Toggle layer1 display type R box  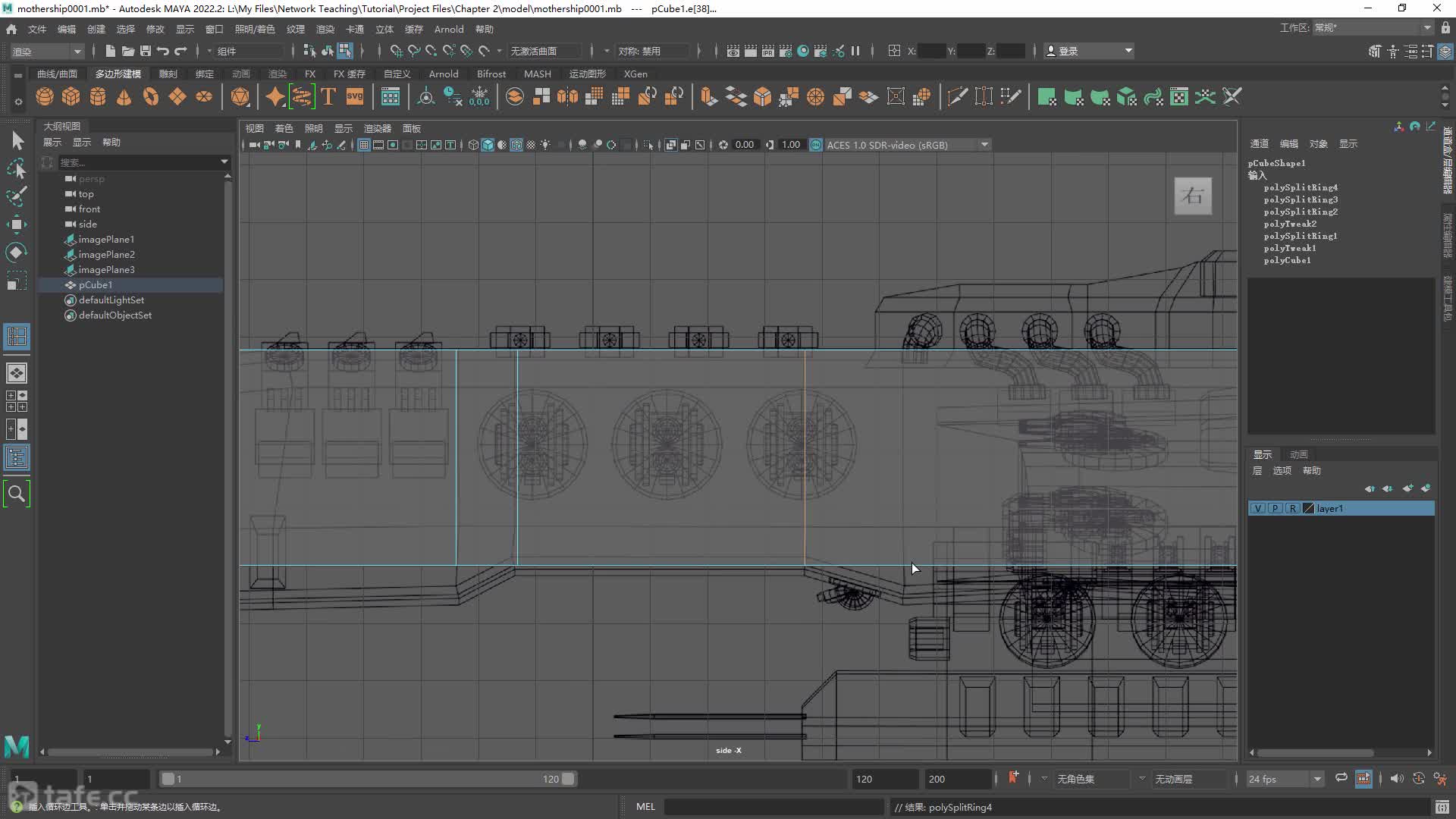pos(1292,509)
